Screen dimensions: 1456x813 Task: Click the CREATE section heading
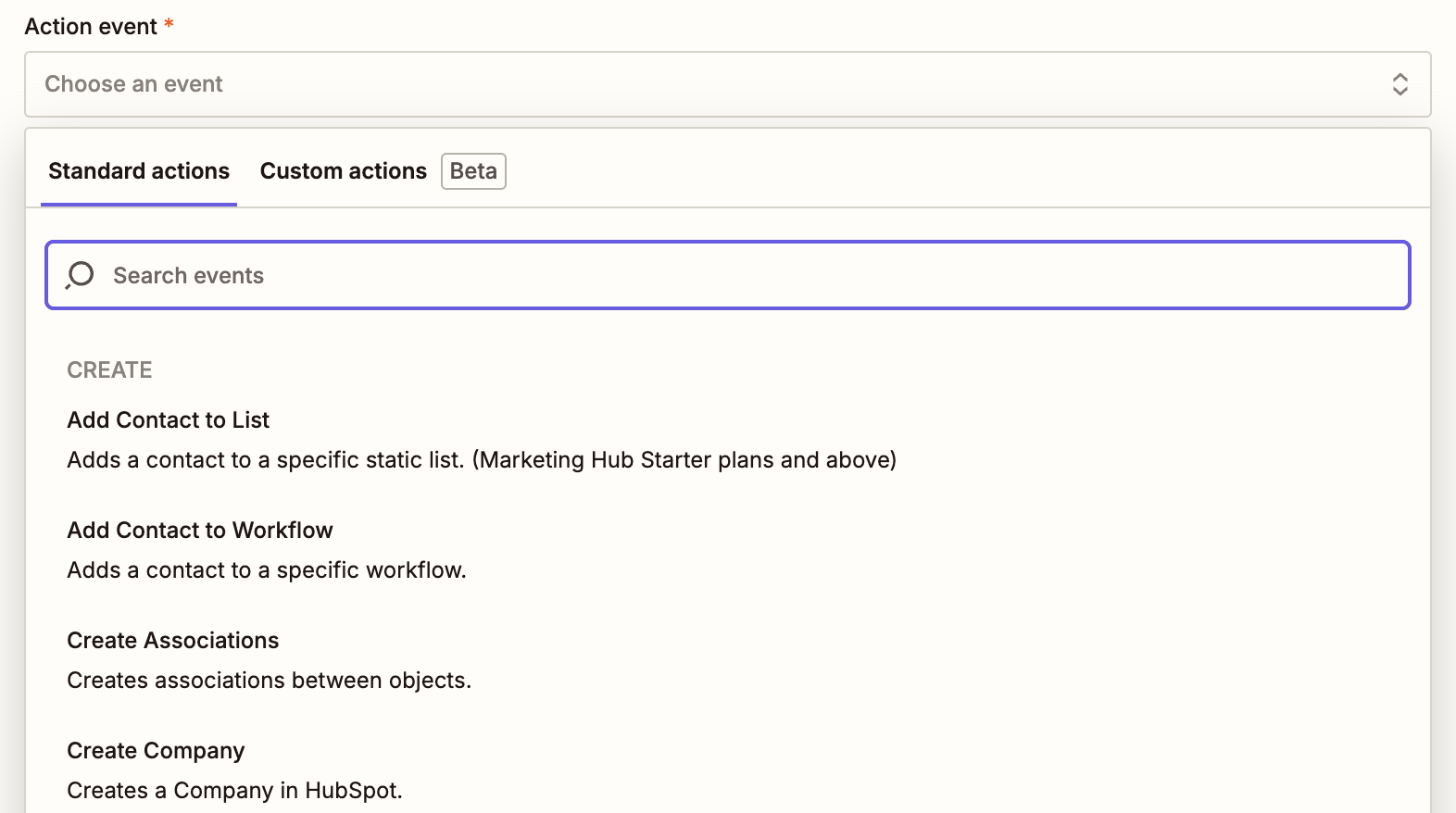(x=109, y=370)
